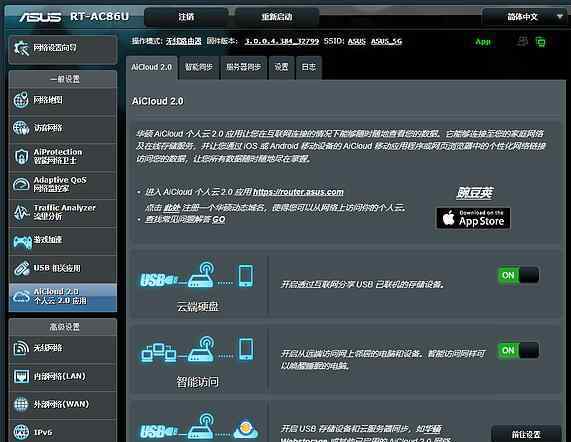
Task: Toggle Cloud Disk USB sharing switch
Action: [518, 275]
